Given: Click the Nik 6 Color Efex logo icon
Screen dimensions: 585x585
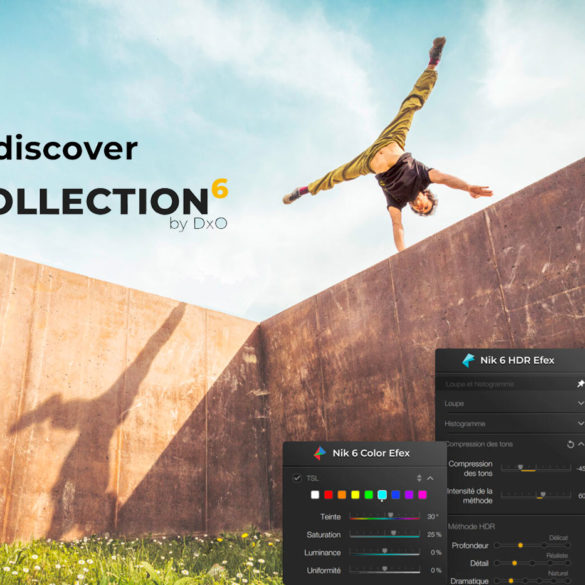Looking at the screenshot, I should (319, 453).
